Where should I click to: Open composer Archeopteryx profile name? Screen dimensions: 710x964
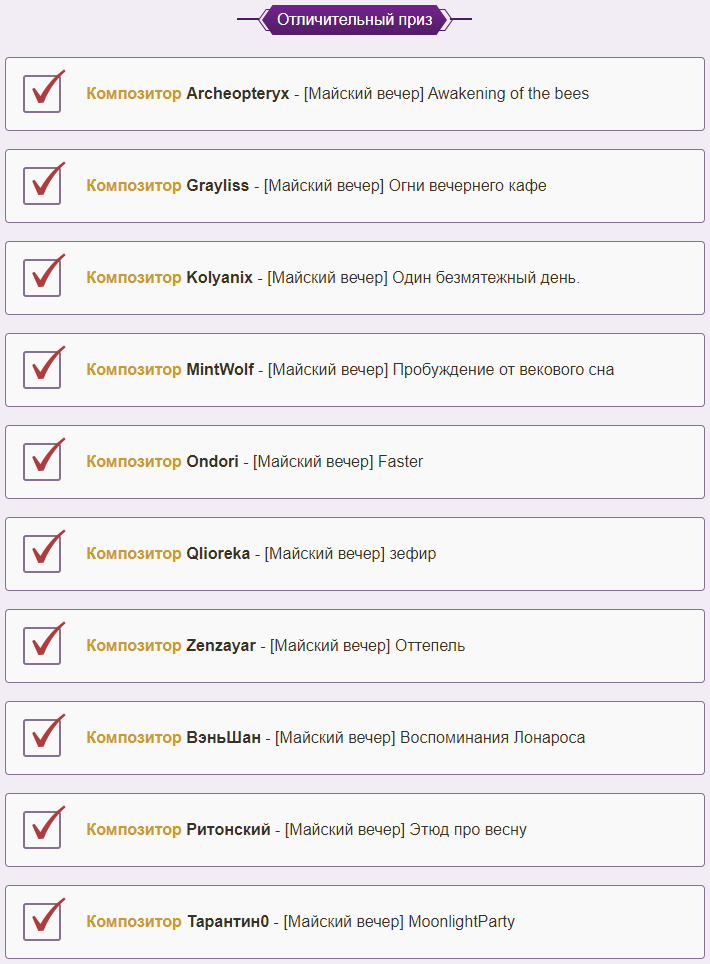click(237, 93)
